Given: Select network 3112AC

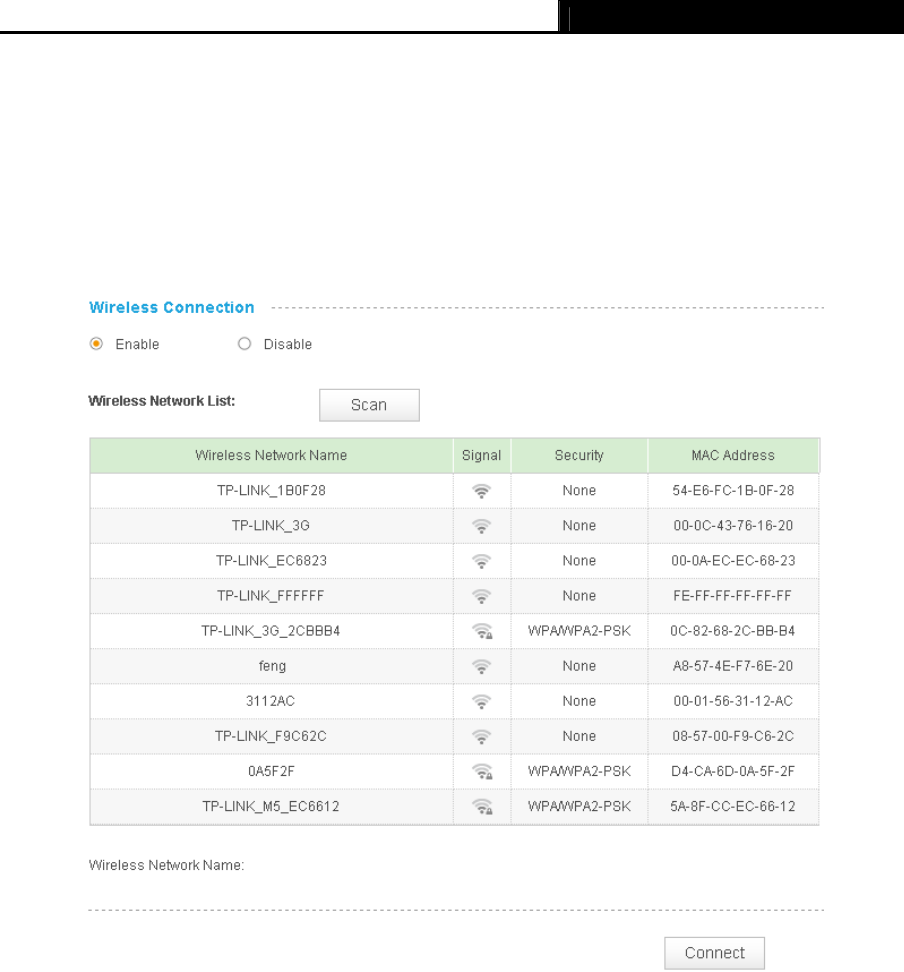Looking at the screenshot, I should click(270, 701).
